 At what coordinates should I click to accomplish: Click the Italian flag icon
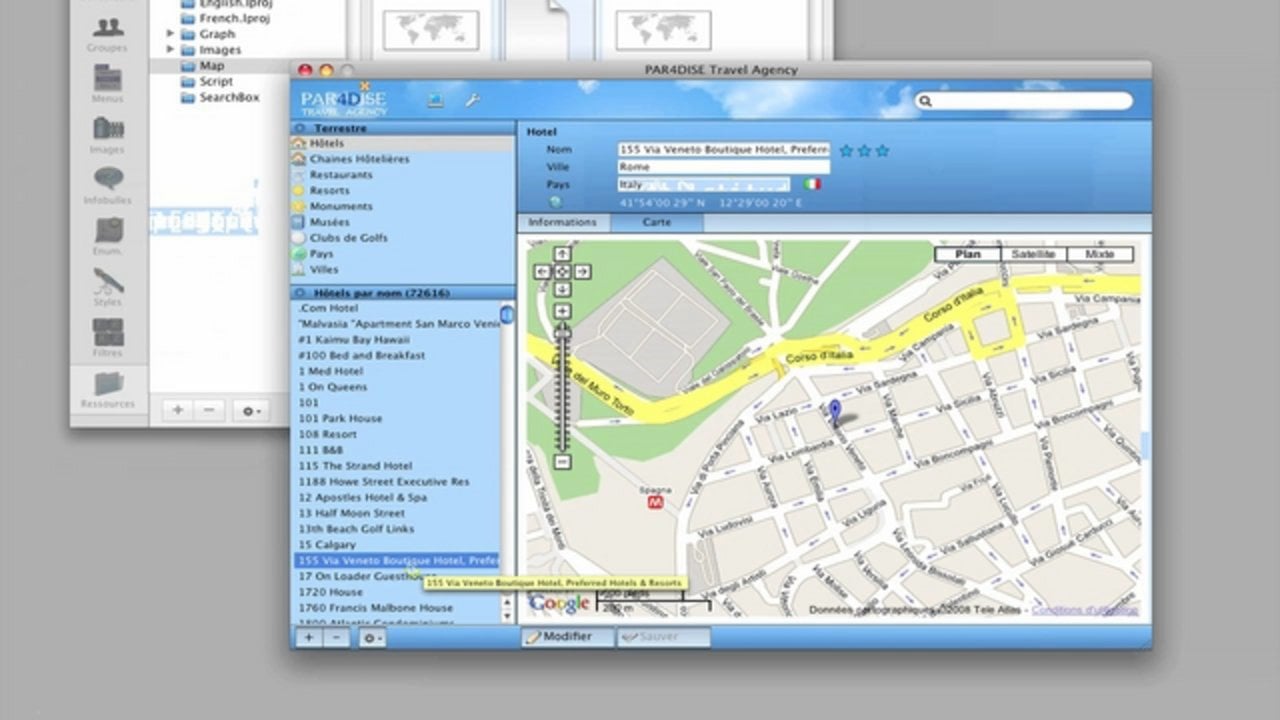tap(813, 184)
